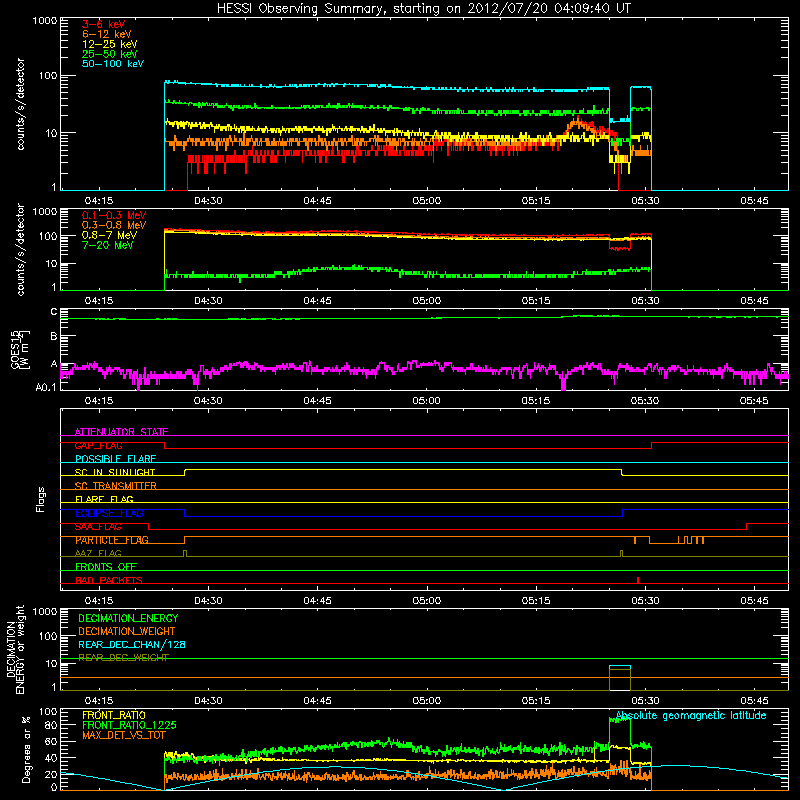Click the DECIMATION_WEIGHT legend label
Image resolution: width=800 pixels, height=800 pixels.
pyautogui.click(x=127, y=631)
